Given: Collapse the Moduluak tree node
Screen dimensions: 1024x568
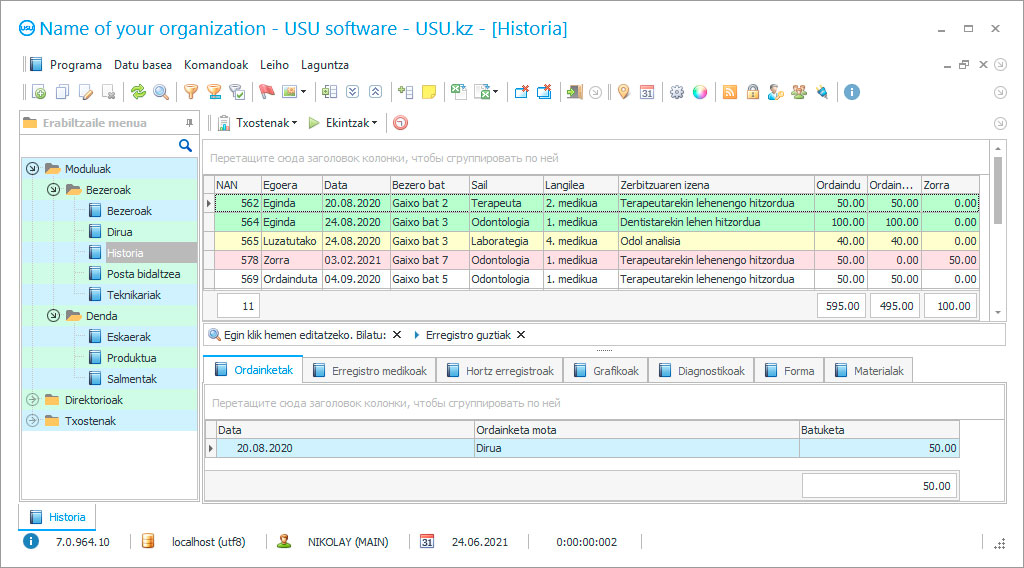Looking at the screenshot, I should point(32,169).
